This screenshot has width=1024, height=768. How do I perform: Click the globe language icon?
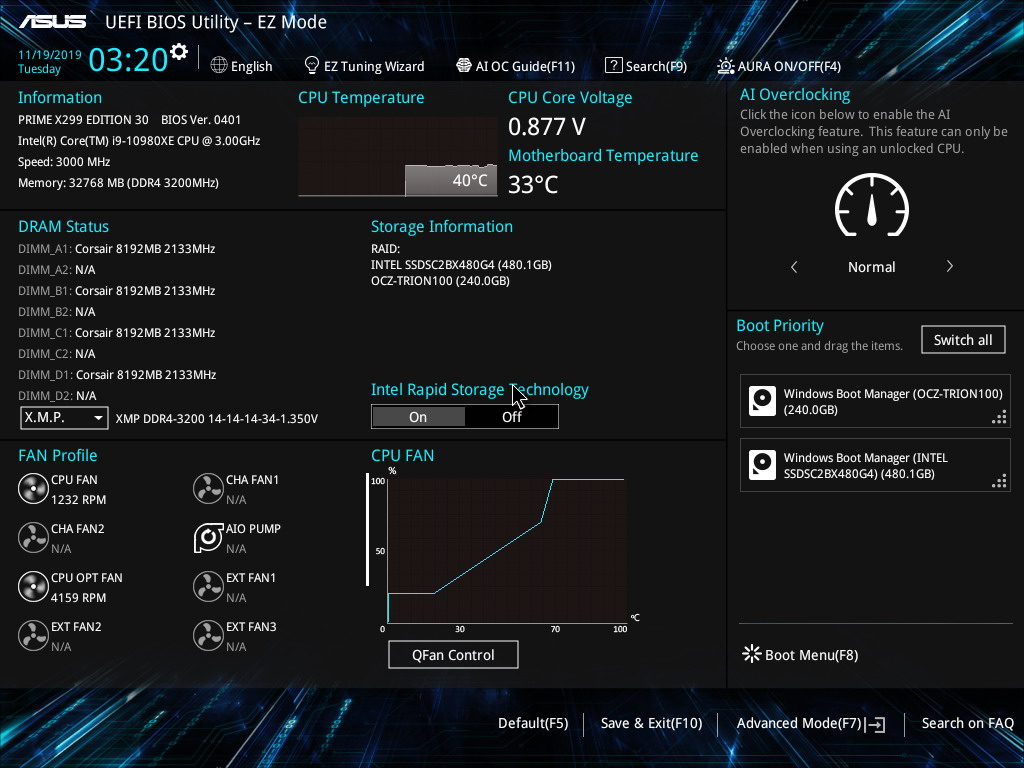[x=219, y=65]
